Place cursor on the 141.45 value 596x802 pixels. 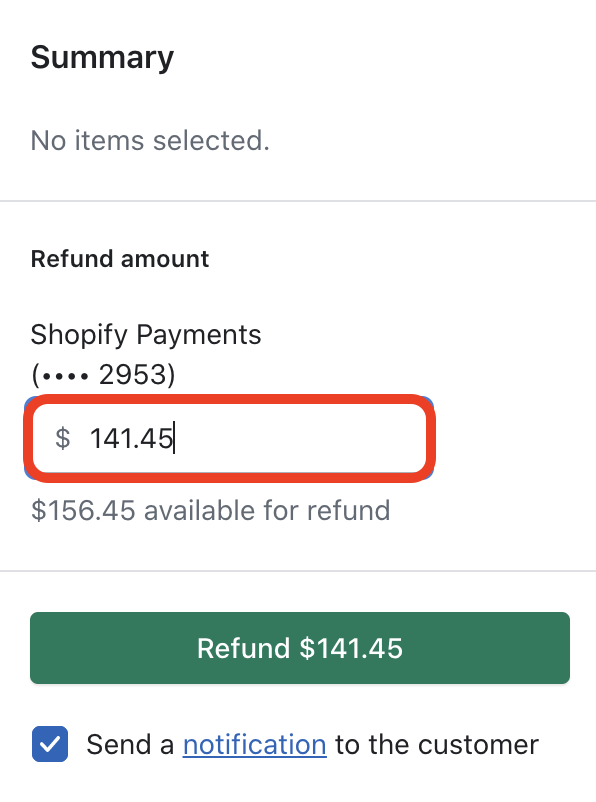[131, 439]
